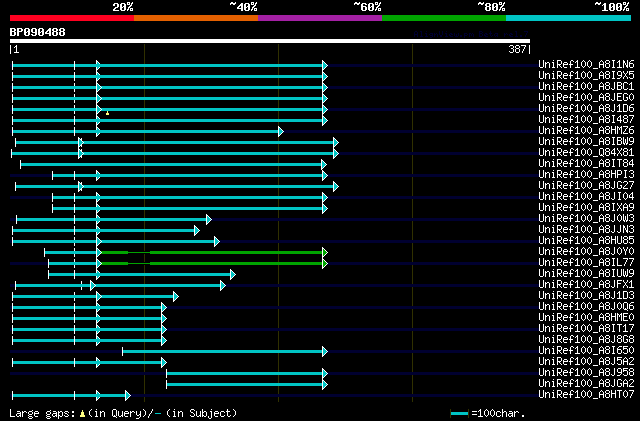Select the UniRef100_A8JJN3 label
The width and height of the screenshot is (640, 421).
(x=586, y=230)
